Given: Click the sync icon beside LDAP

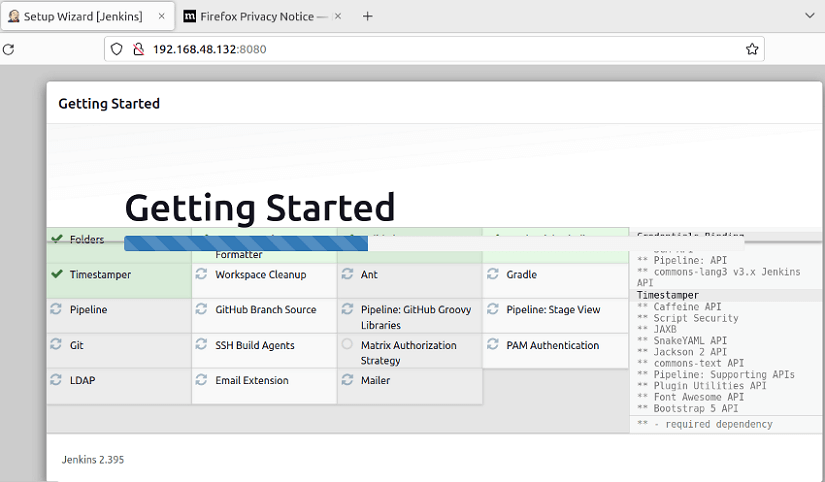Looking at the screenshot, I should point(56,379).
